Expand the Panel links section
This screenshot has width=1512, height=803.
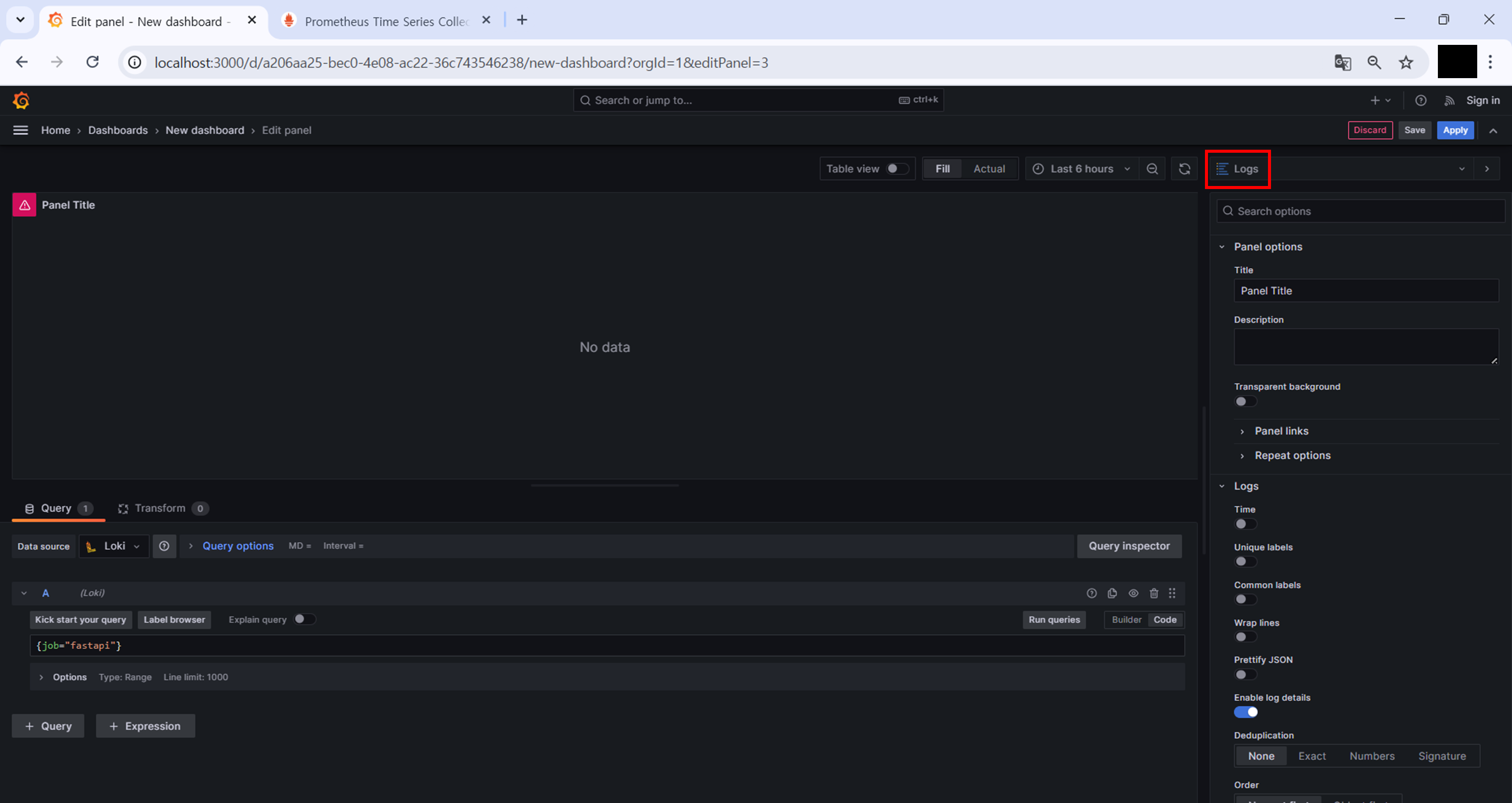(x=1281, y=431)
